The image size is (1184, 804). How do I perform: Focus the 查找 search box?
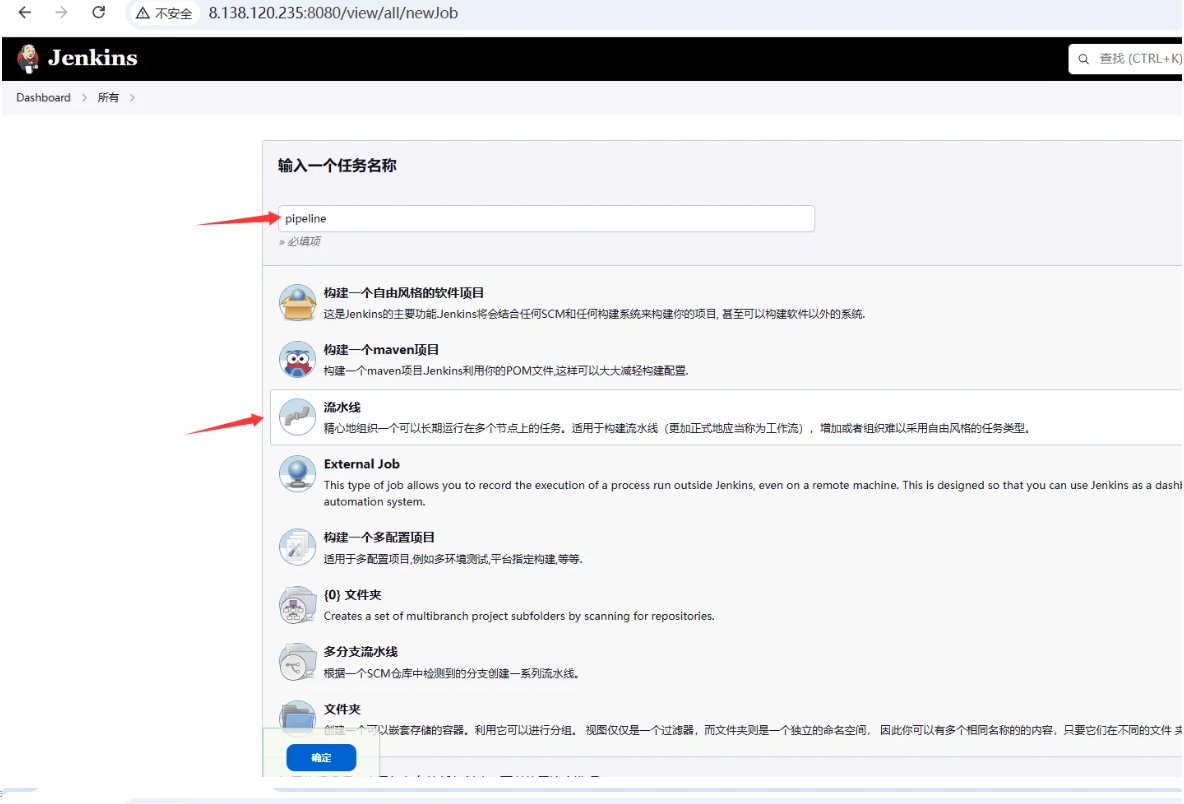(1125, 59)
